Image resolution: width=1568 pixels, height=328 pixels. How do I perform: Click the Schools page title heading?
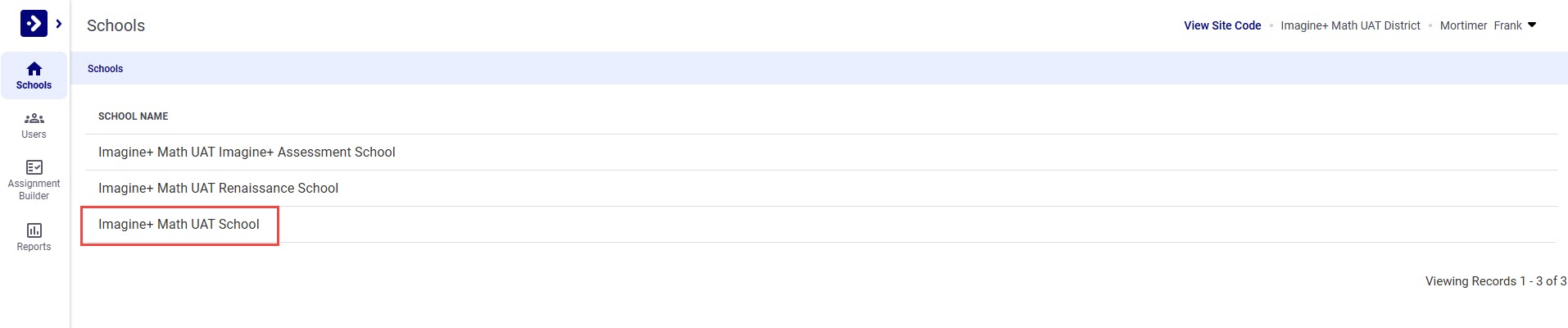click(x=116, y=25)
